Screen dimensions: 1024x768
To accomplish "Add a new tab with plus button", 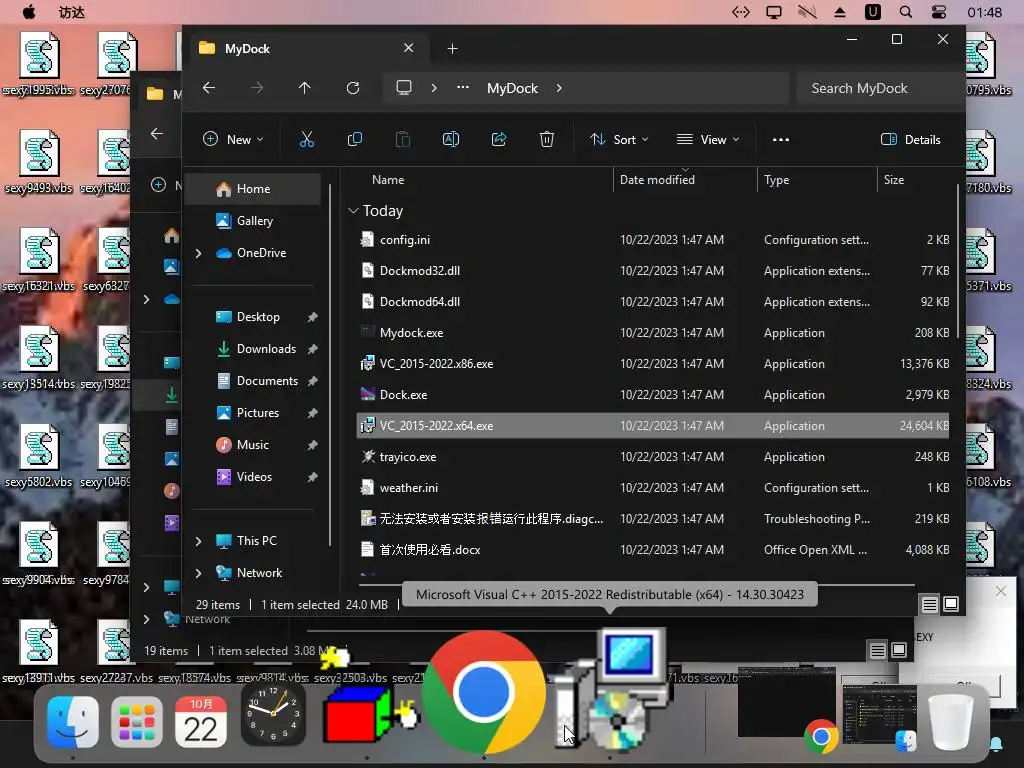I will point(453,48).
